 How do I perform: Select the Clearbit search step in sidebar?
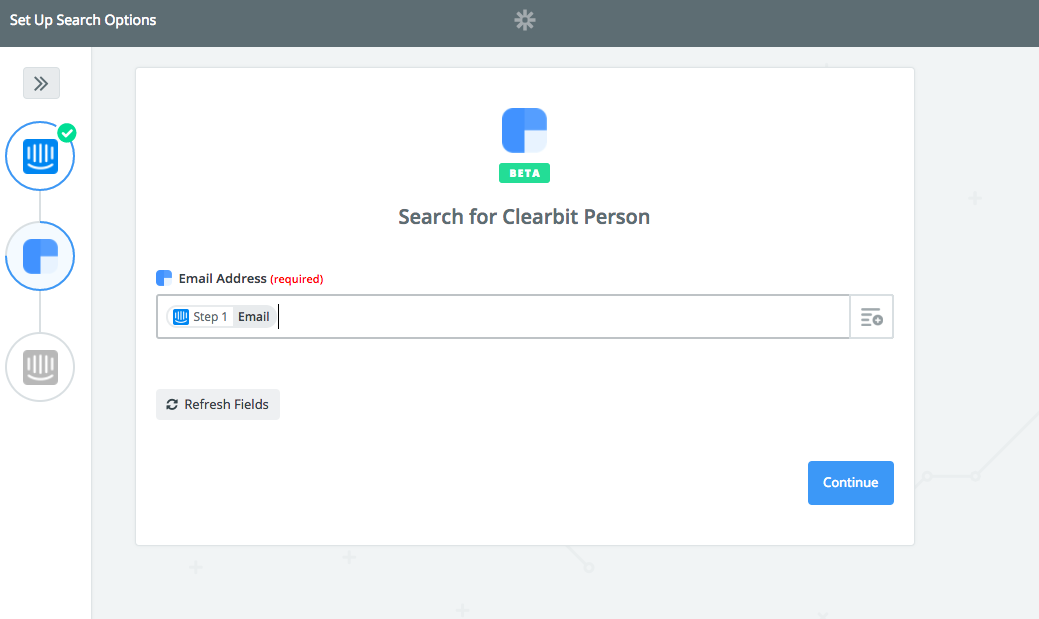(x=40, y=256)
